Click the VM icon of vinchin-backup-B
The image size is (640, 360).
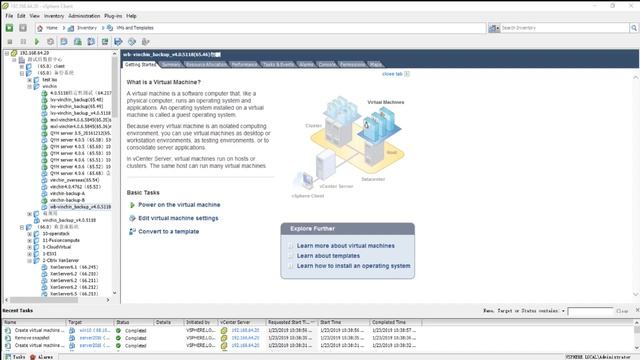pos(44,200)
